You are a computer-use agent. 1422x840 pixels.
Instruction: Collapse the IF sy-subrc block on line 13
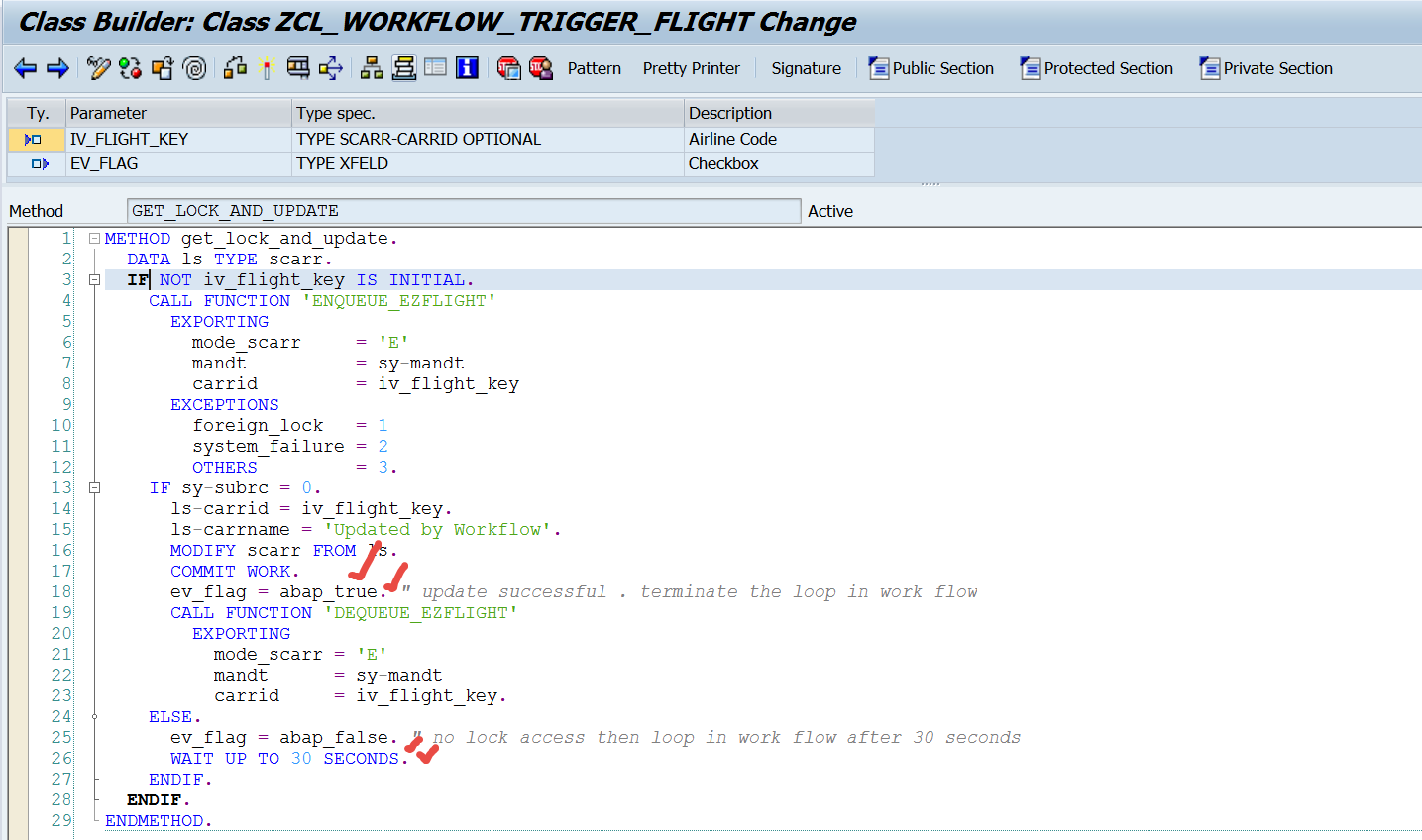pyautogui.click(x=94, y=488)
